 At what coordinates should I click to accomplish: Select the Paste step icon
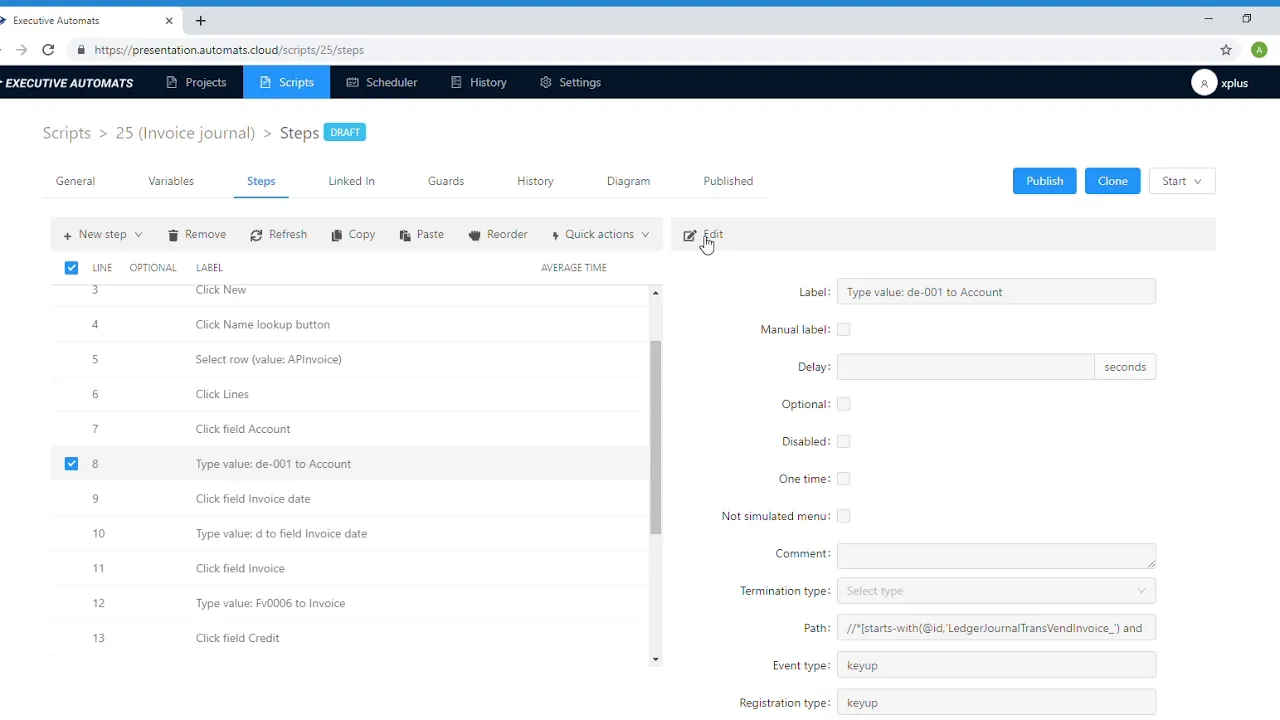405,234
